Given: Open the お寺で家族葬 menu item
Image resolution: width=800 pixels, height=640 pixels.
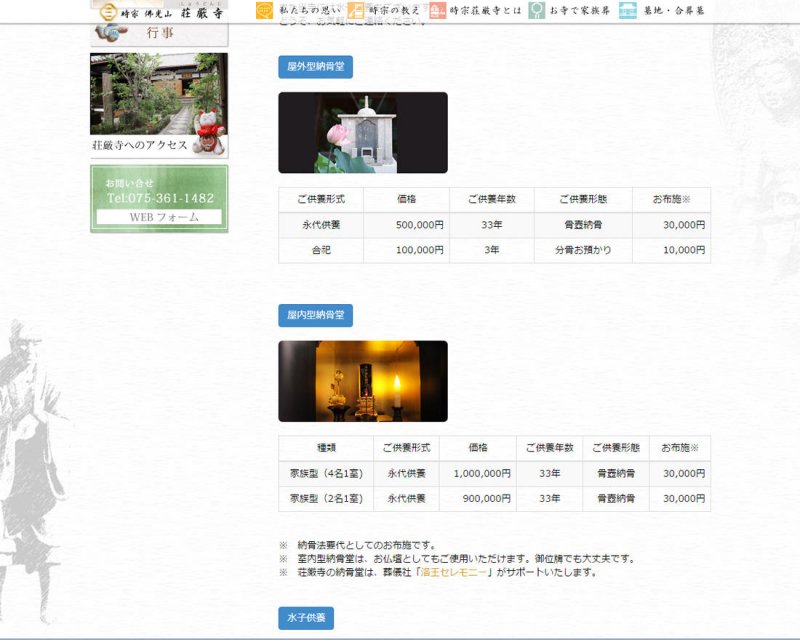Looking at the screenshot, I should 578,11.
